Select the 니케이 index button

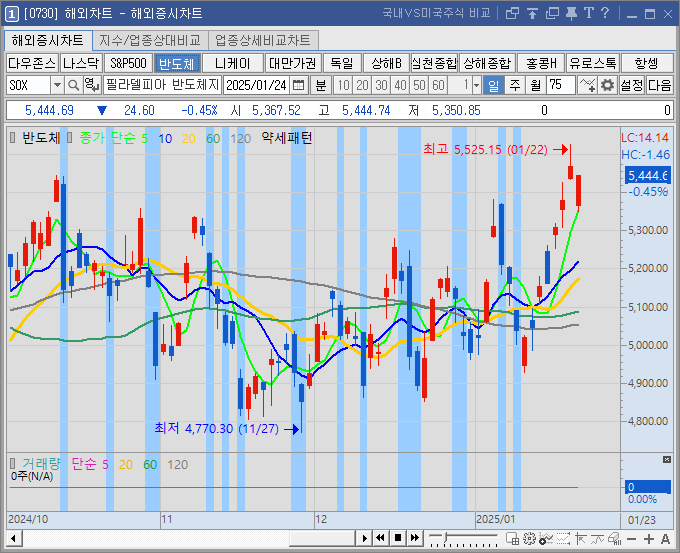pos(233,63)
